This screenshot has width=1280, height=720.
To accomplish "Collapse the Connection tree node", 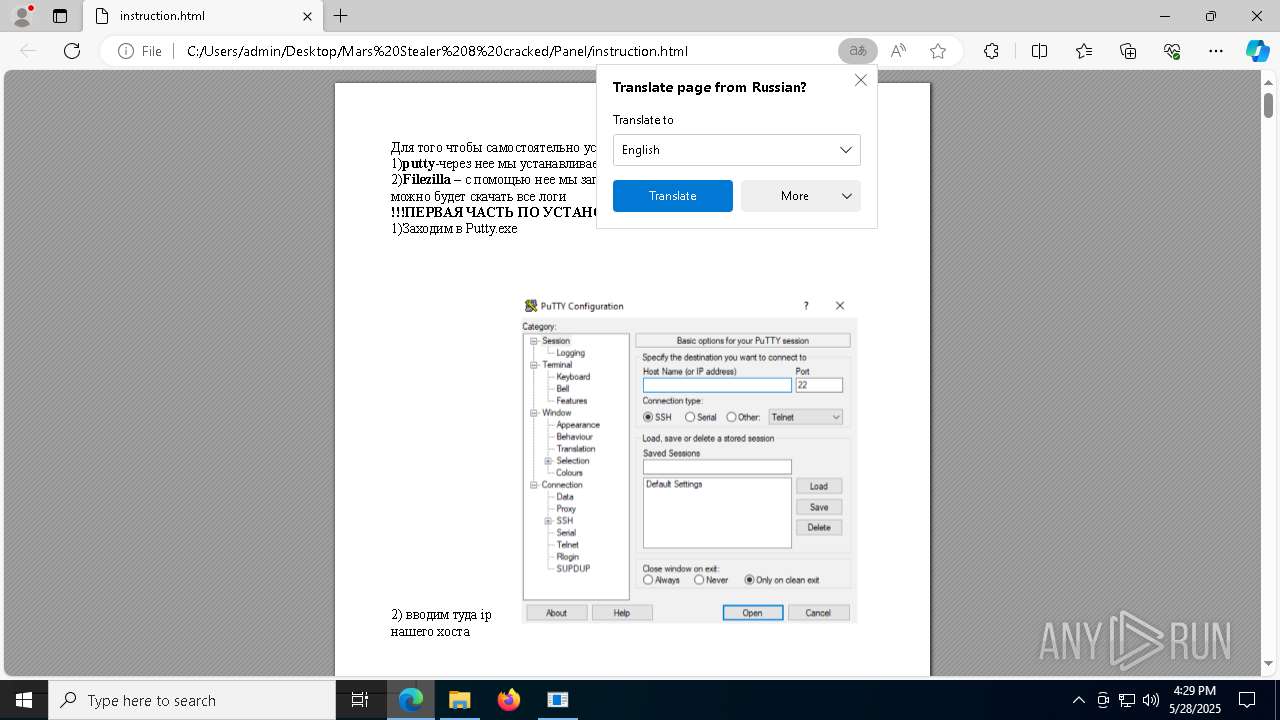I will (534, 485).
